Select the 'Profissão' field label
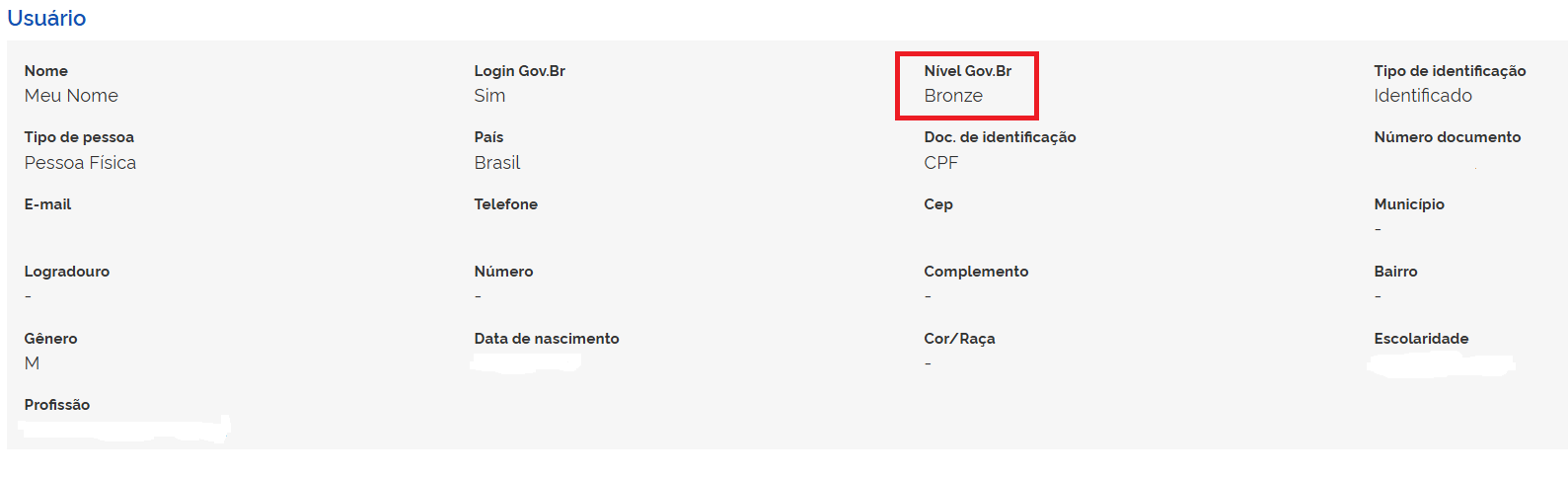Screen dimensions: 1568x478 [x=56, y=405]
